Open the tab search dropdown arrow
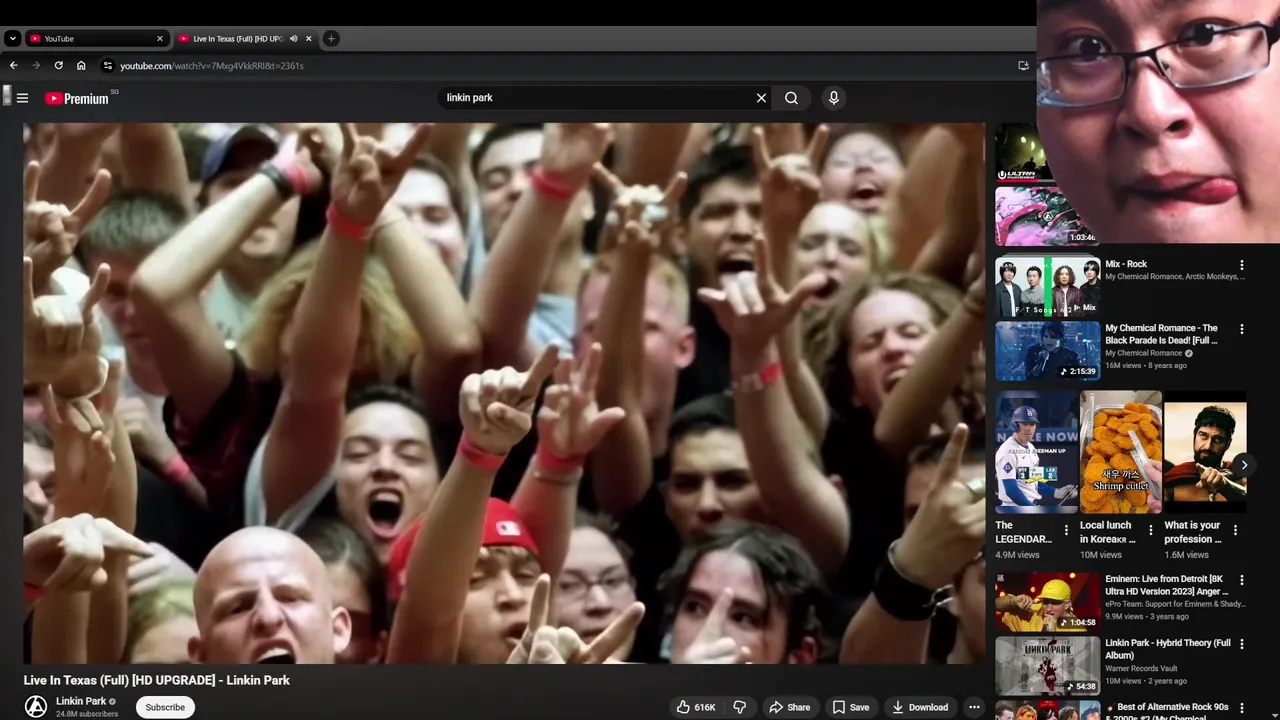This screenshot has height=720, width=1280. [12, 39]
